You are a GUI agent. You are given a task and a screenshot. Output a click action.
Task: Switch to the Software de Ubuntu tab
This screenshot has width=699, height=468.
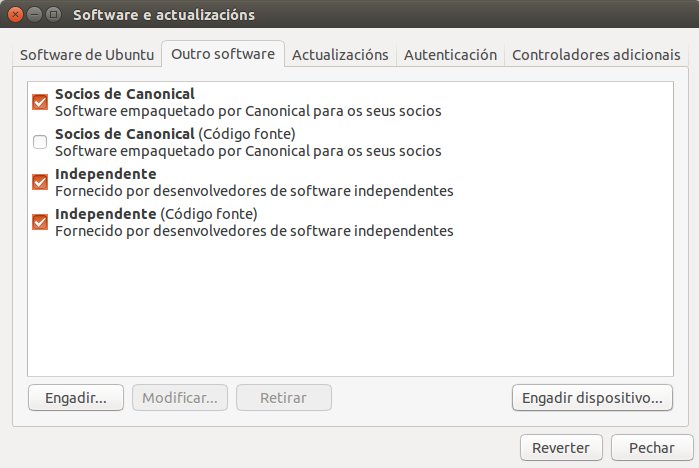[87, 55]
